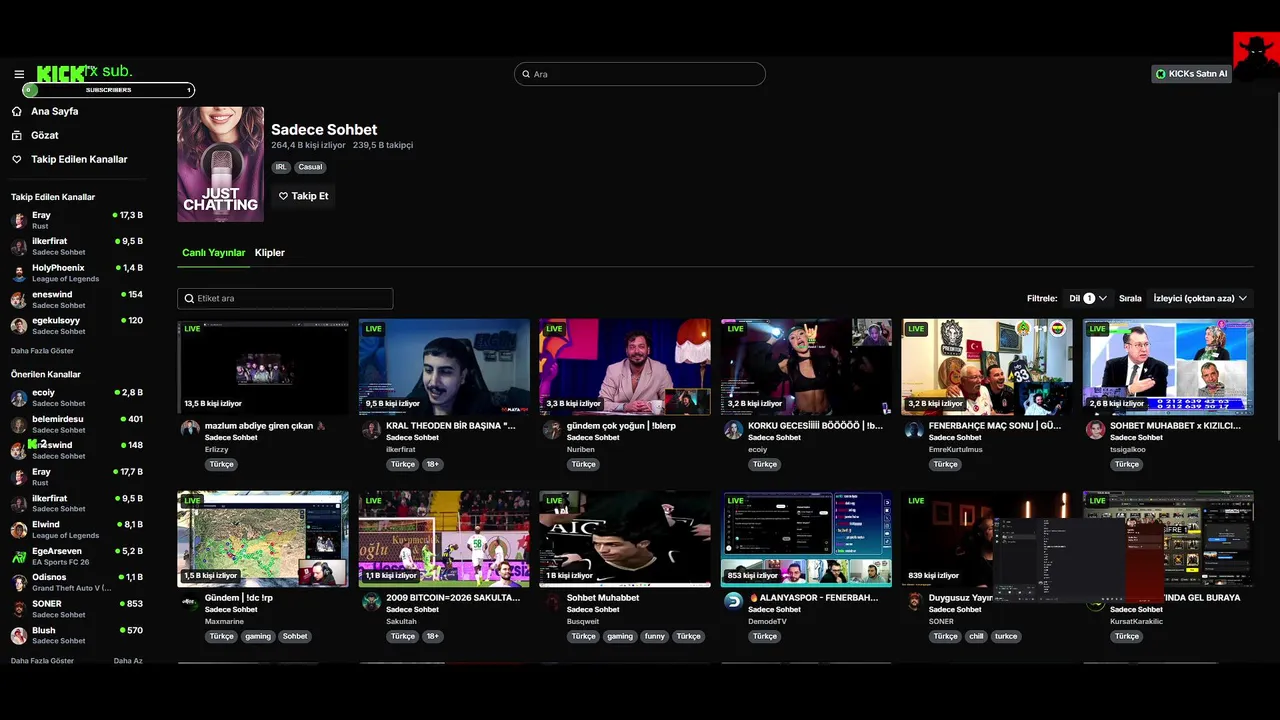
Task: Click the KICKs Satın Al button
Action: pos(1191,74)
